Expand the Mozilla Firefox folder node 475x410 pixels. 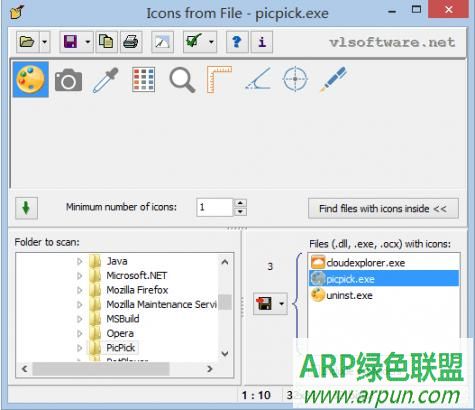[80, 290]
